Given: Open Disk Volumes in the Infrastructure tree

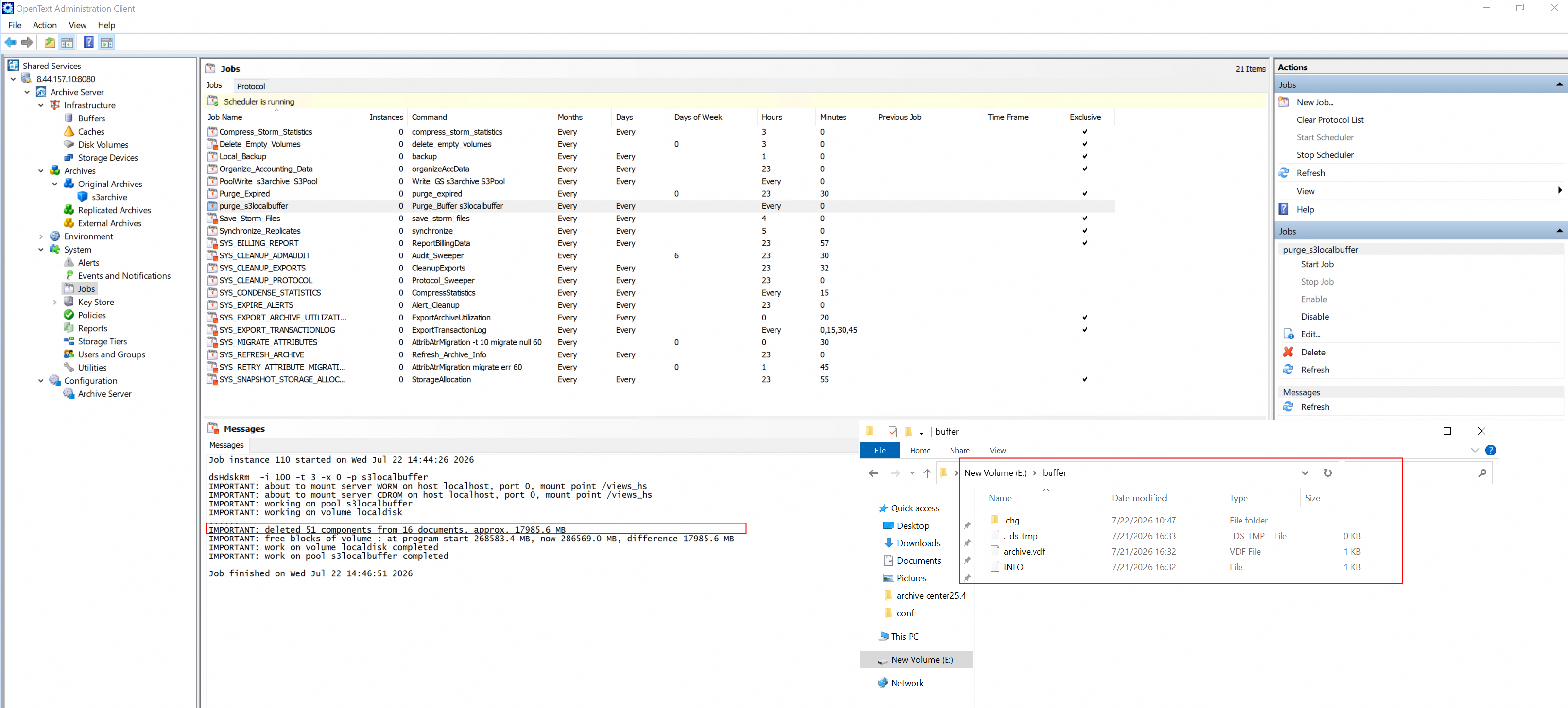Looking at the screenshot, I should [x=103, y=145].
